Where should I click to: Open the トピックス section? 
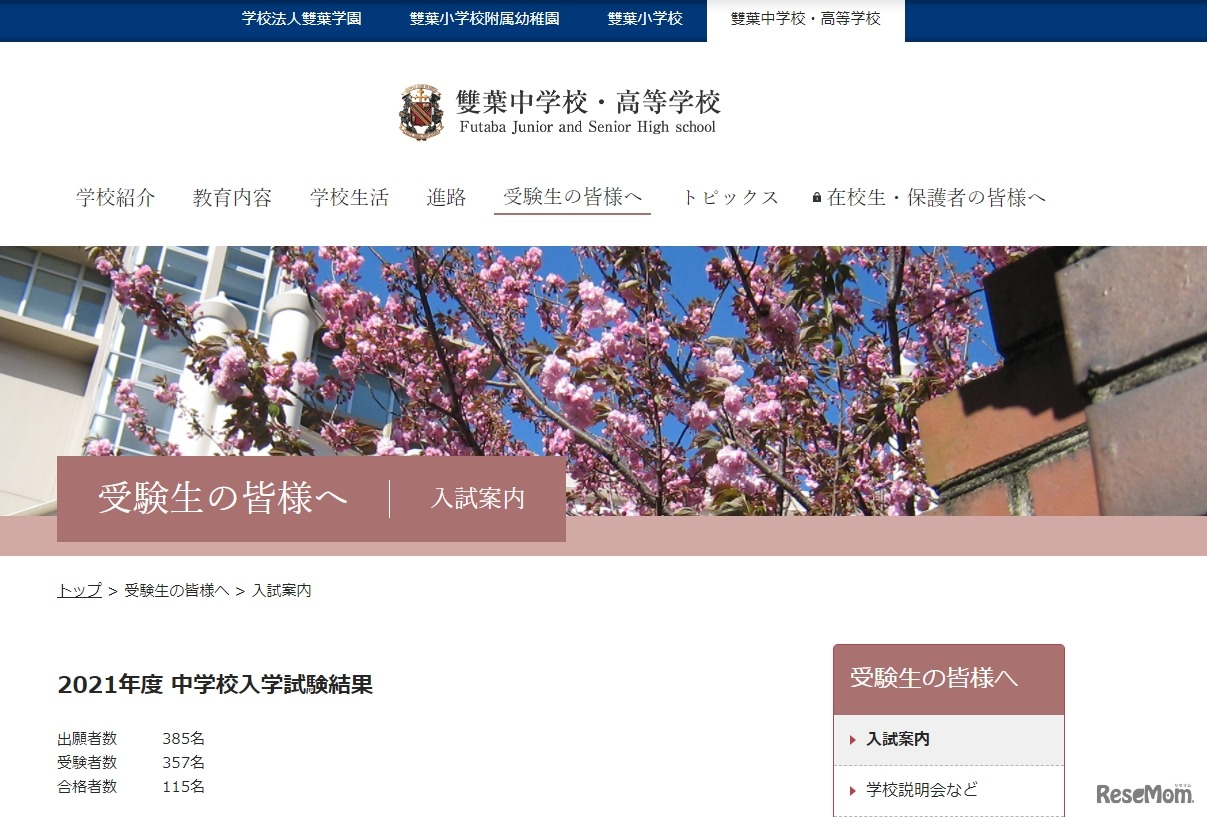731,198
